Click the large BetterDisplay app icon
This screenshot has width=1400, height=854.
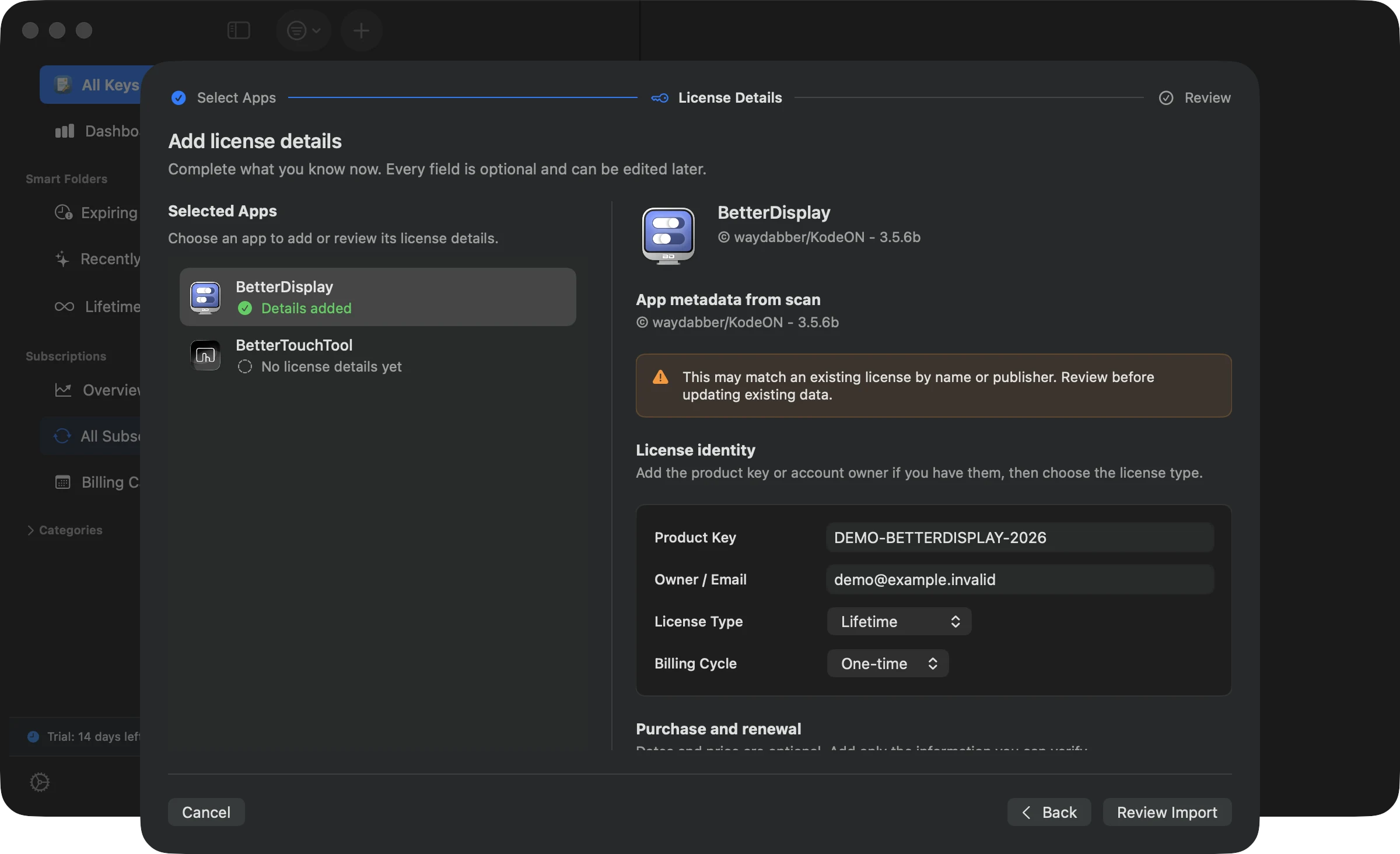668,236
